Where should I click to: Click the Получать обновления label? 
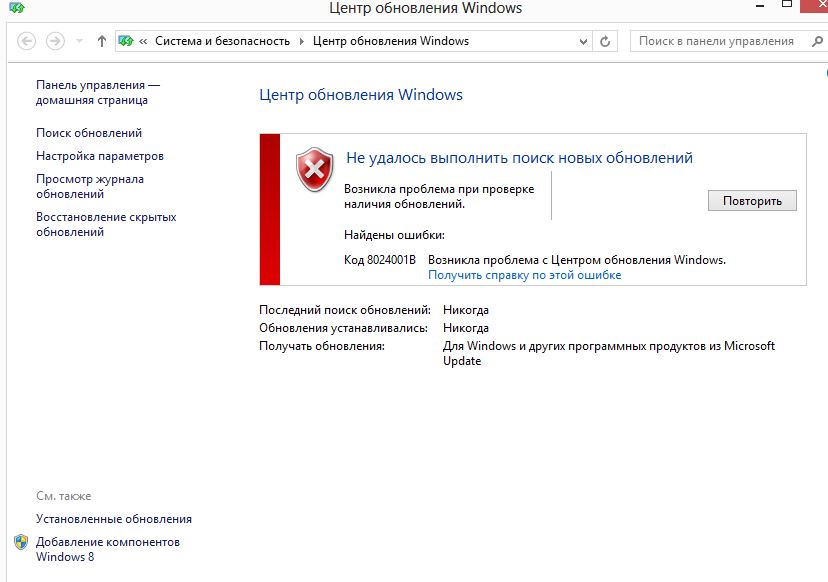tap(322, 346)
